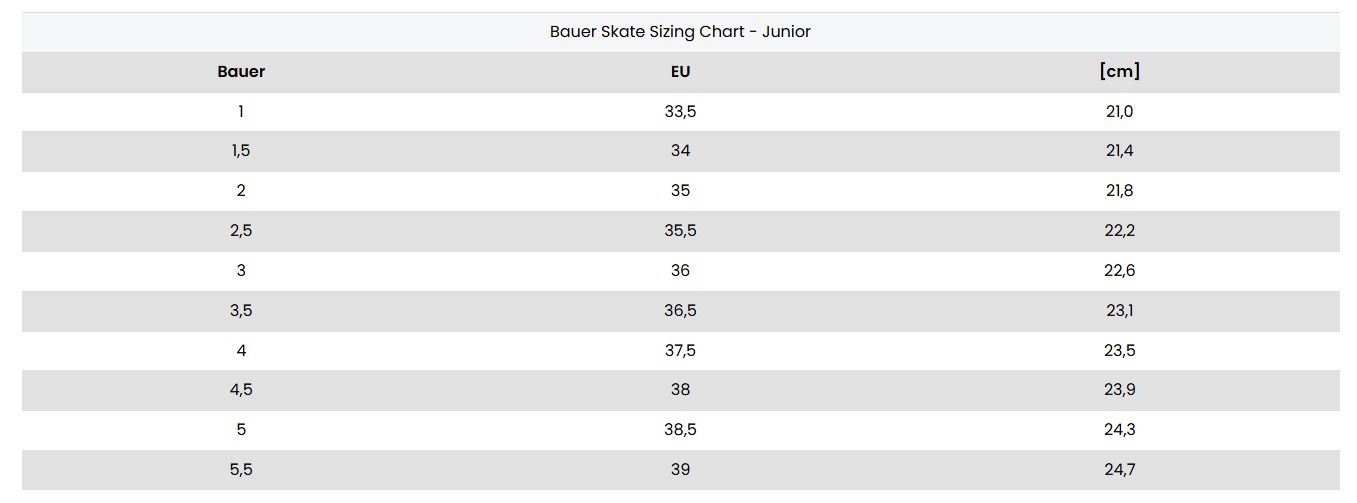Select Bauer size 4,5 cell

[241, 390]
